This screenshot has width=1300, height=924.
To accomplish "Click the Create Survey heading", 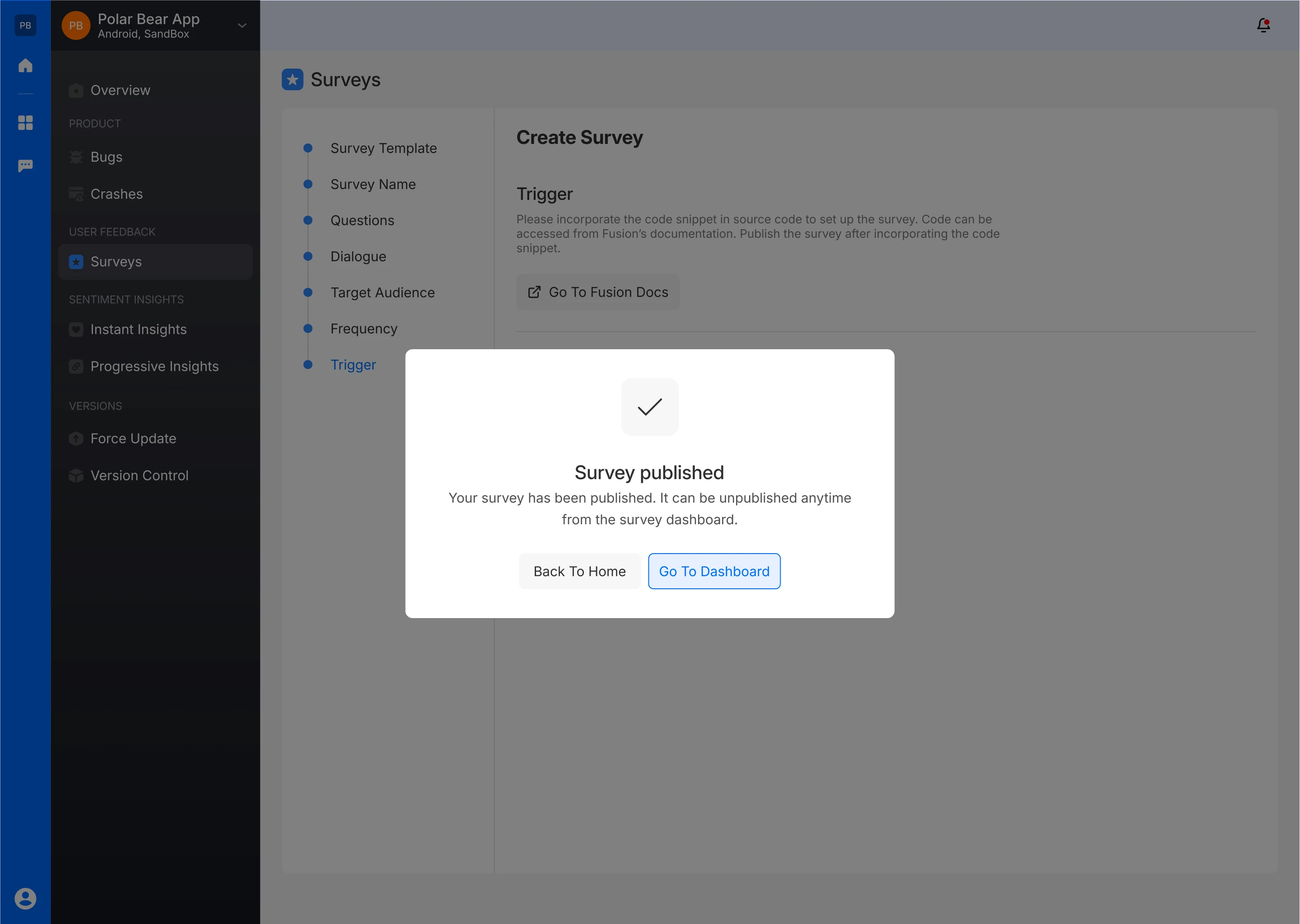I will [x=579, y=138].
